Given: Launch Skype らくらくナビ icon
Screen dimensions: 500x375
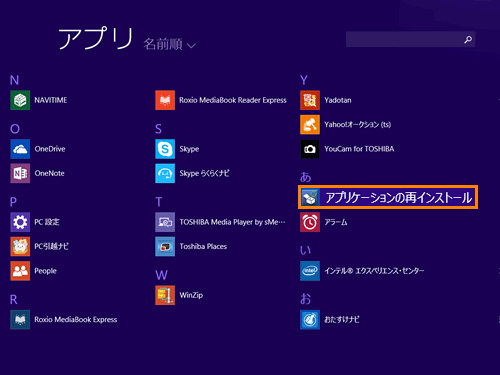Looking at the screenshot, I should coord(165,173).
